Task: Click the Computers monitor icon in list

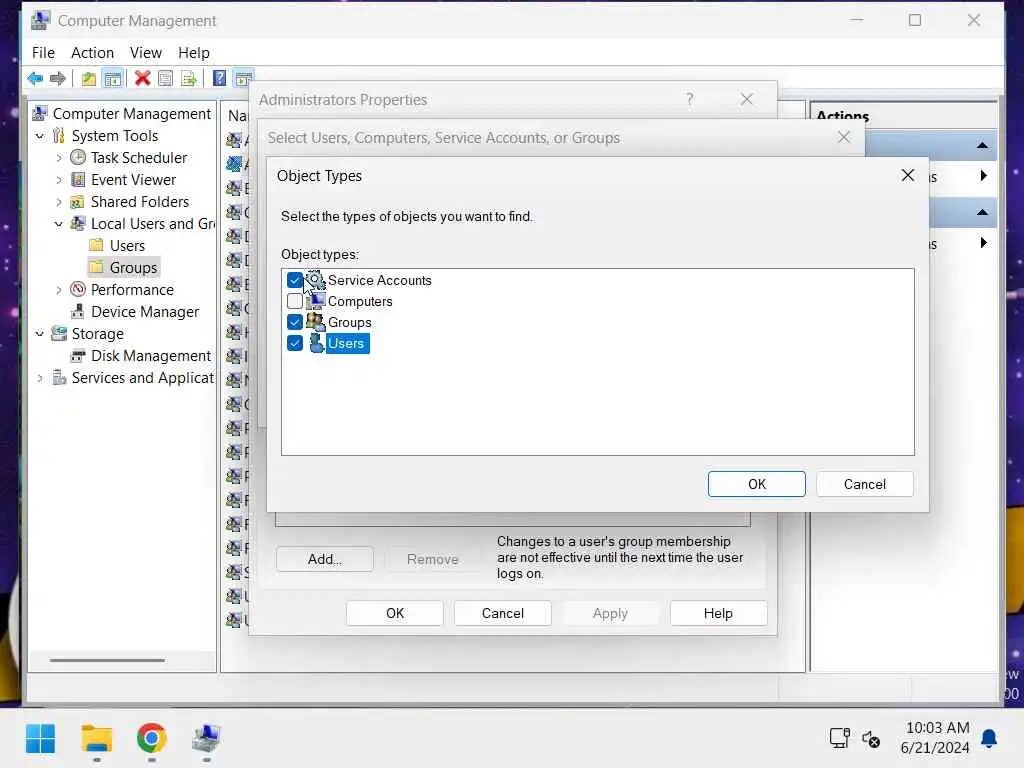Action: pyautogui.click(x=316, y=301)
